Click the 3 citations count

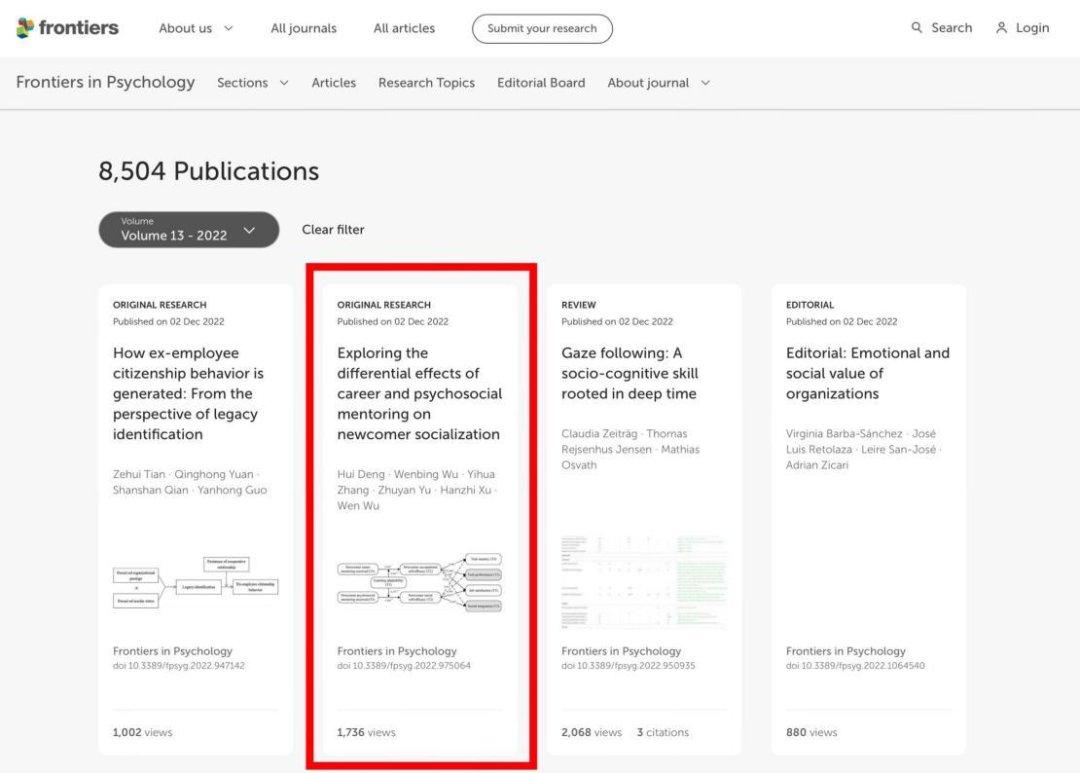[663, 732]
